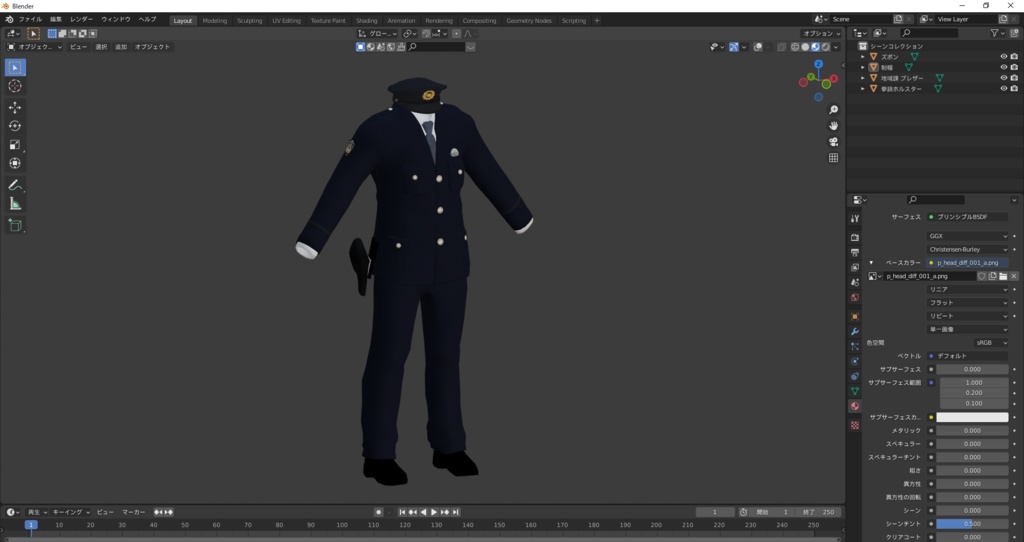Disable rendering of 拳銃ホルスター with its camera icon
The width and height of the screenshot is (1024, 542).
coord(1014,89)
